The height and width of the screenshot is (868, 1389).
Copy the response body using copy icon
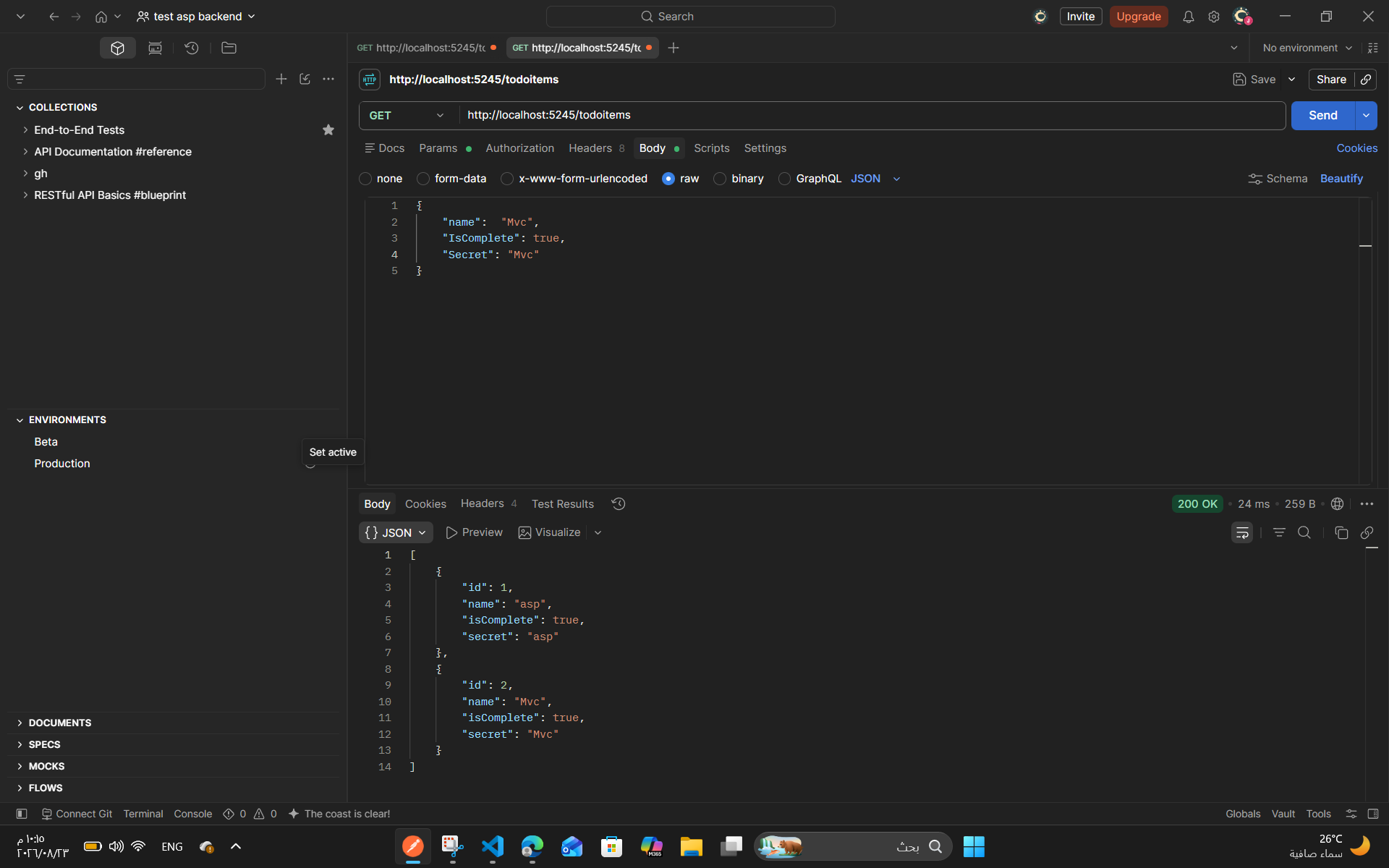point(1341,532)
